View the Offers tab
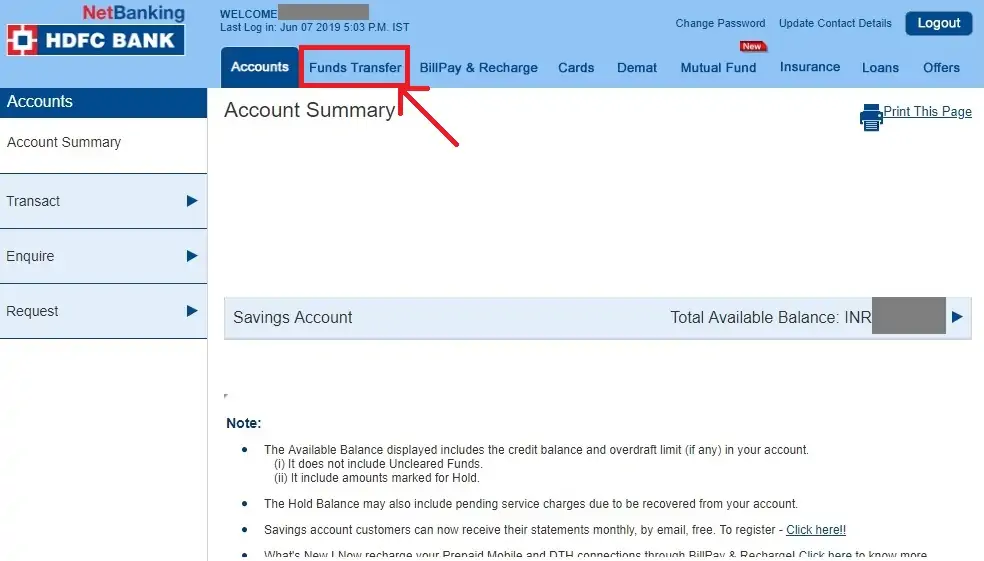Screen dimensions: 984x561 click(x=941, y=68)
